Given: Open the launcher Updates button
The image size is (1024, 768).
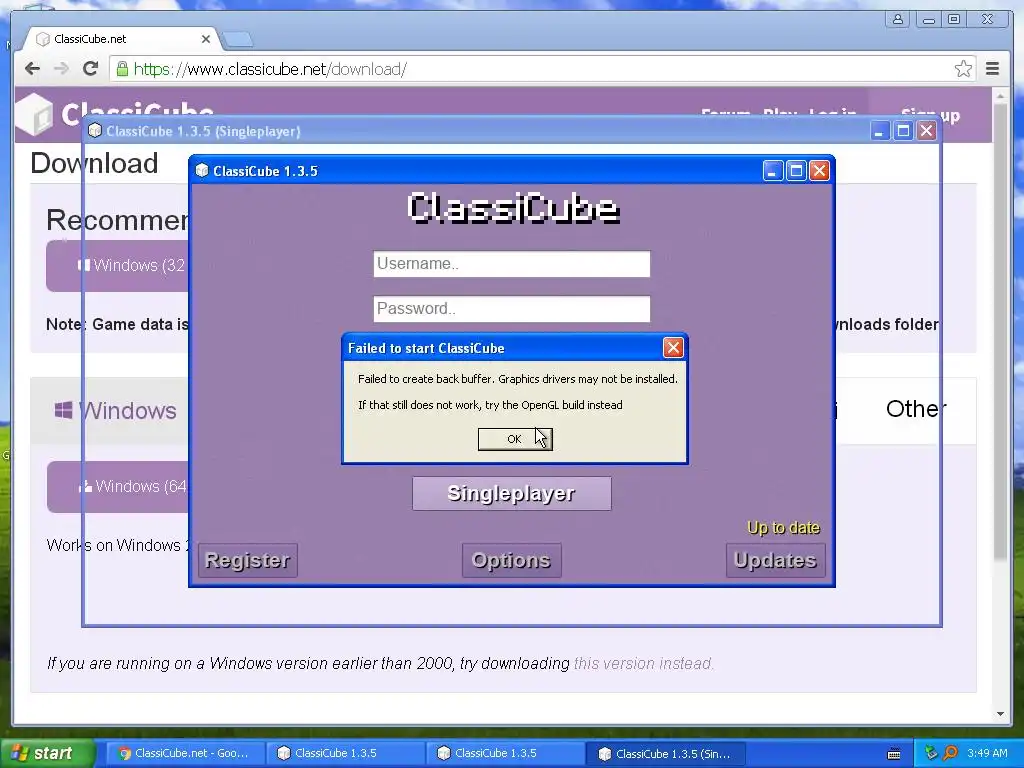Looking at the screenshot, I should (775, 560).
